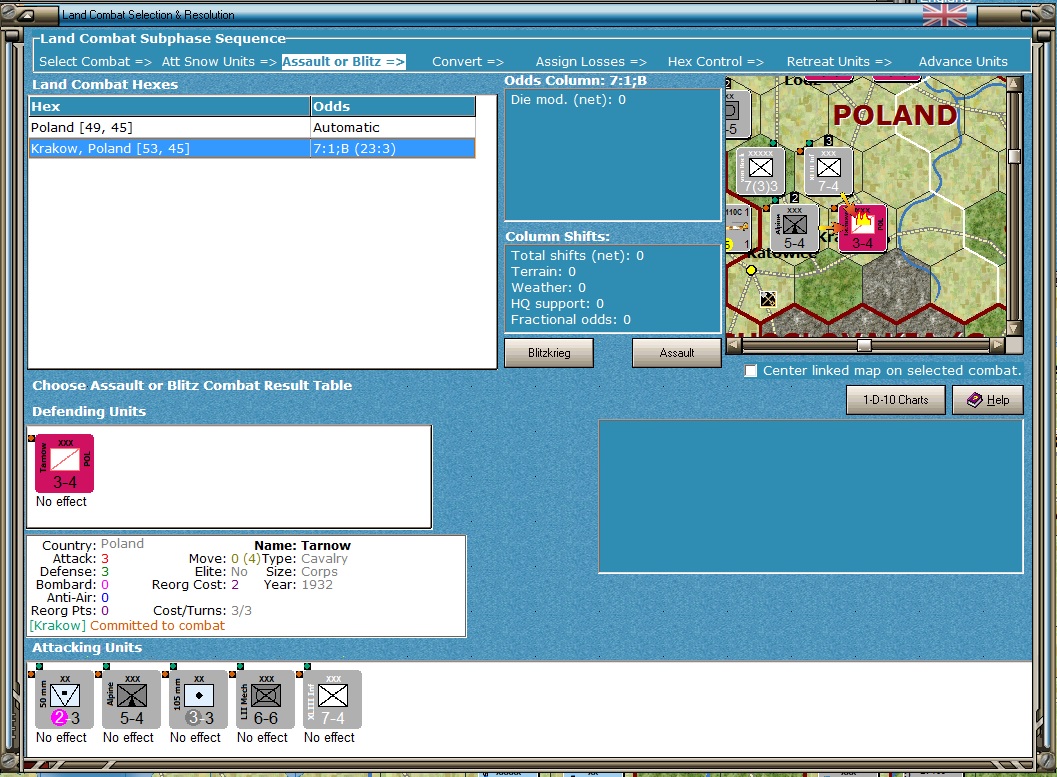Click the Odds column header
The width and height of the screenshot is (1057, 777).
click(393, 106)
